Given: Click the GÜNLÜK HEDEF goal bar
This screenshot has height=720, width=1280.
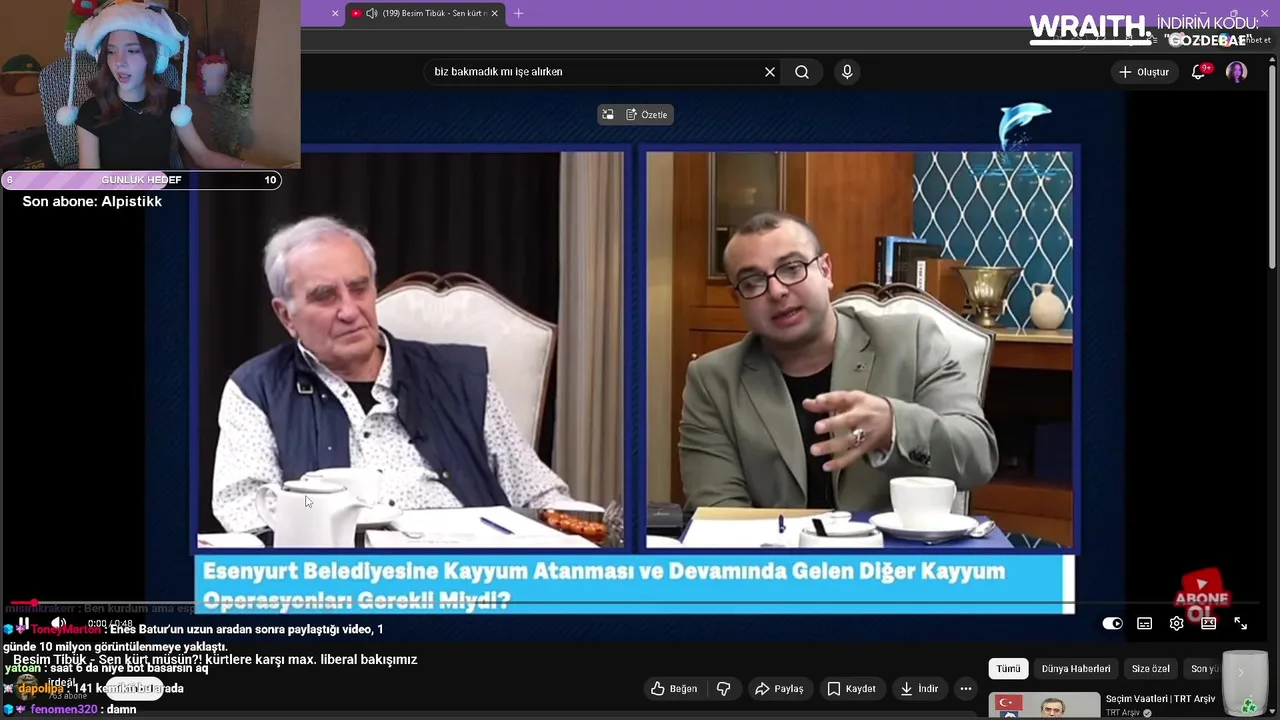Looking at the screenshot, I should [x=141, y=180].
